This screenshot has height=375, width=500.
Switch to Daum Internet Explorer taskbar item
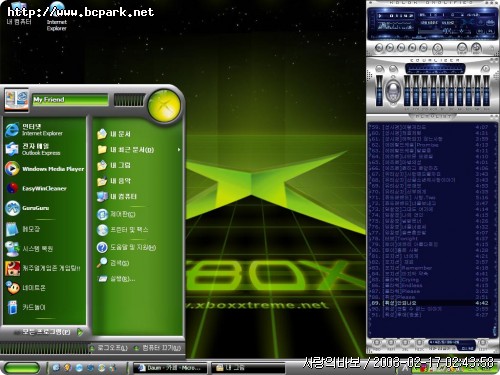170,368
